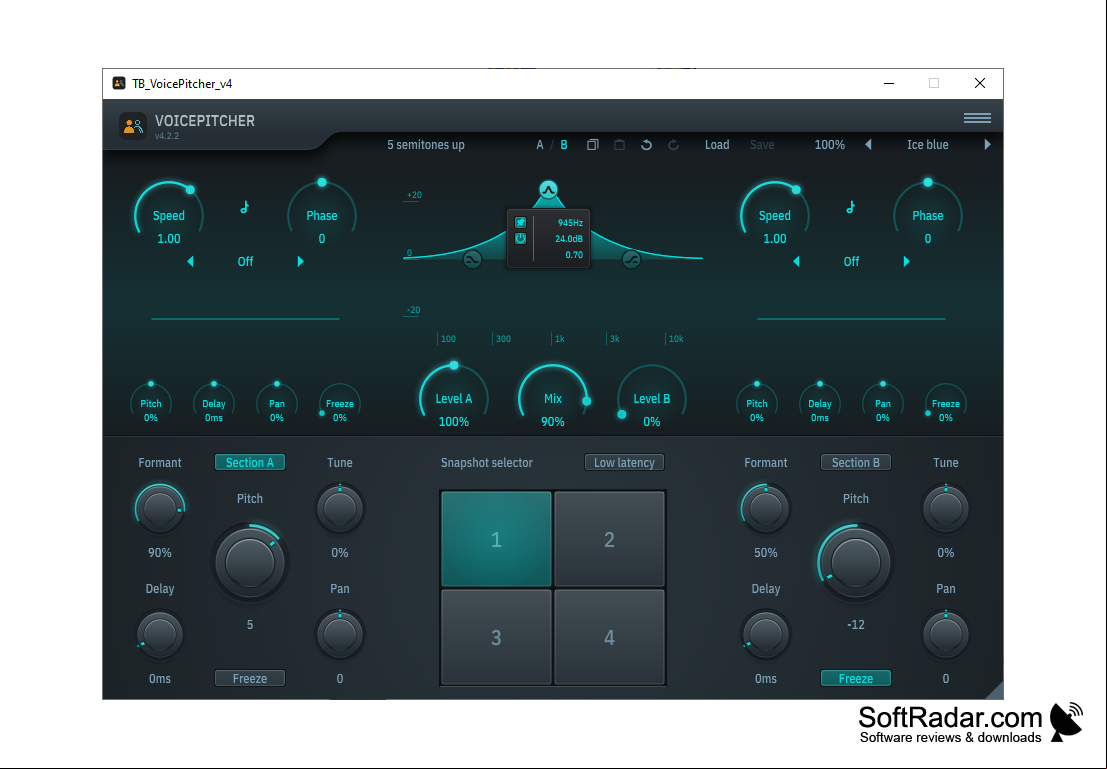Select next theme after Ice blue
Image resolution: width=1107 pixels, height=769 pixels.
[987, 145]
